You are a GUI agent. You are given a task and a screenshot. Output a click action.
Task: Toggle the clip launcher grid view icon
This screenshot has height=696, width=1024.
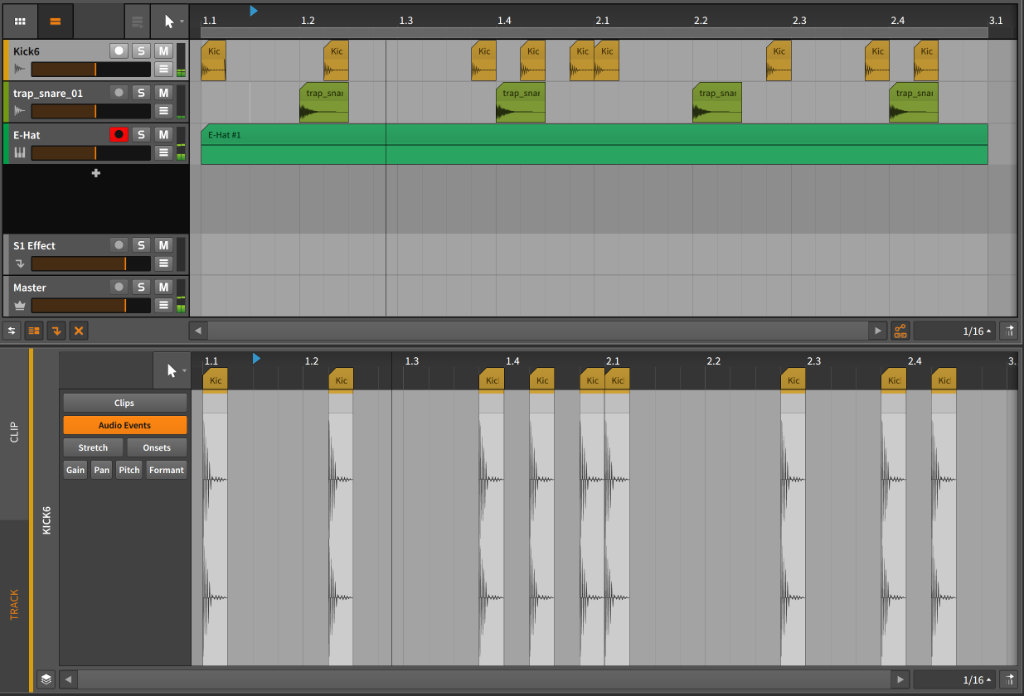pos(20,22)
